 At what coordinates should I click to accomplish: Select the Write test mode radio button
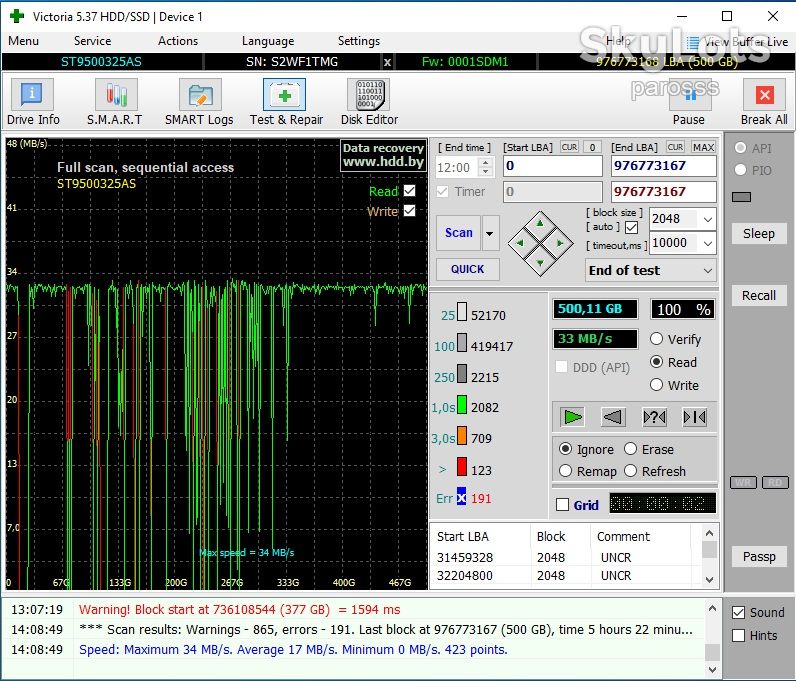tap(656, 385)
